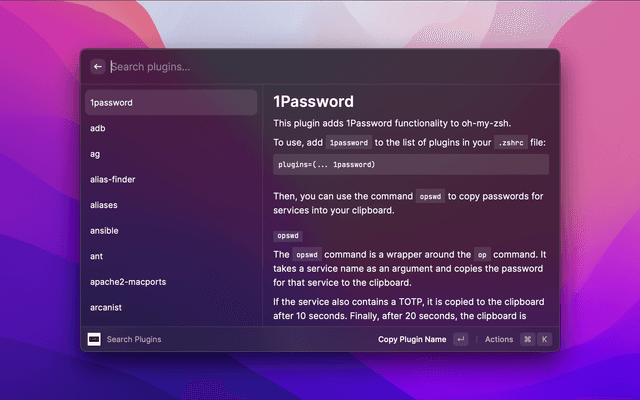The image size is (640, 400).
Task: Click the back arrow icon
Action: pos(98,67)
